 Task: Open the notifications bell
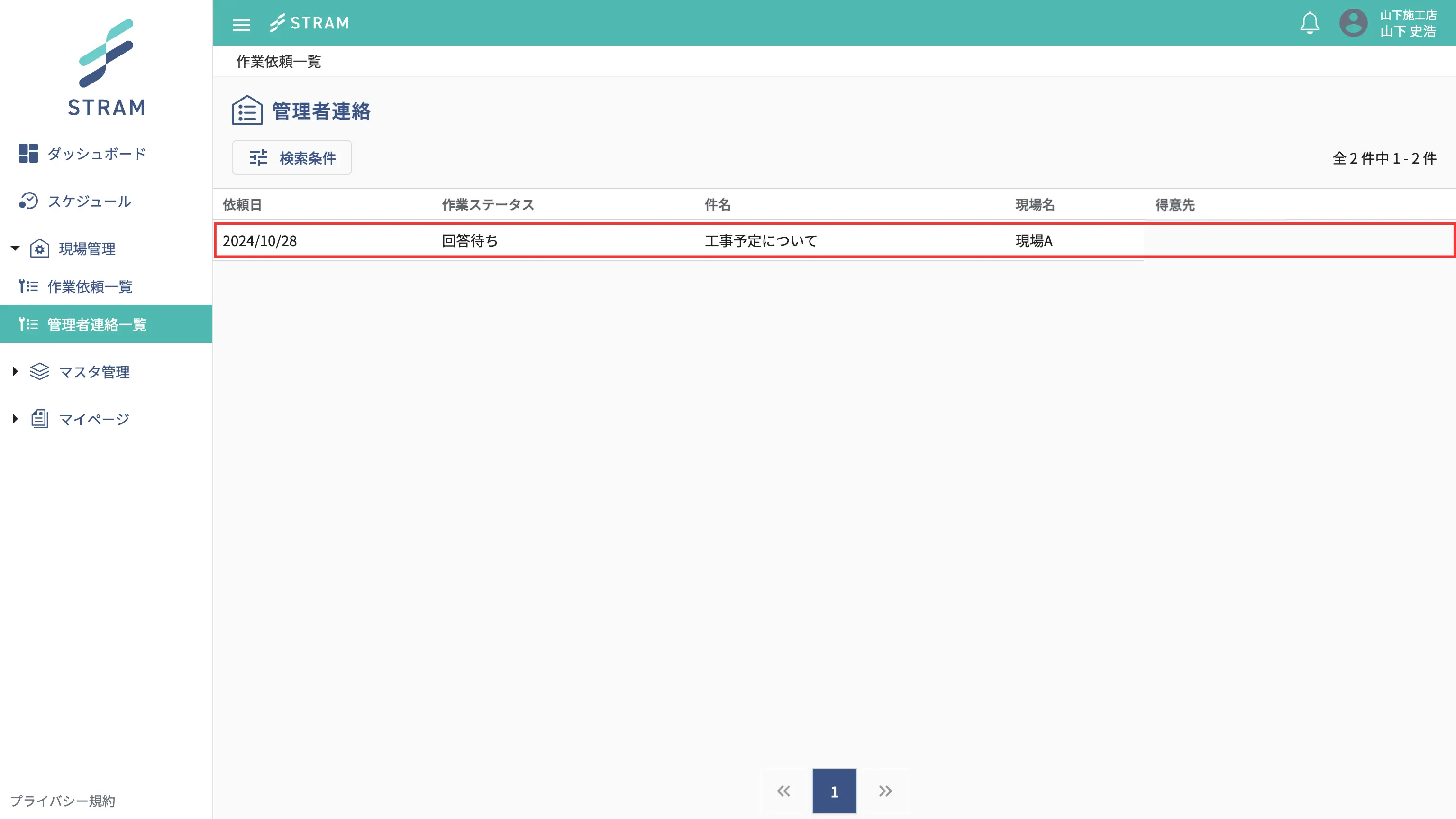pos(1309,23)
